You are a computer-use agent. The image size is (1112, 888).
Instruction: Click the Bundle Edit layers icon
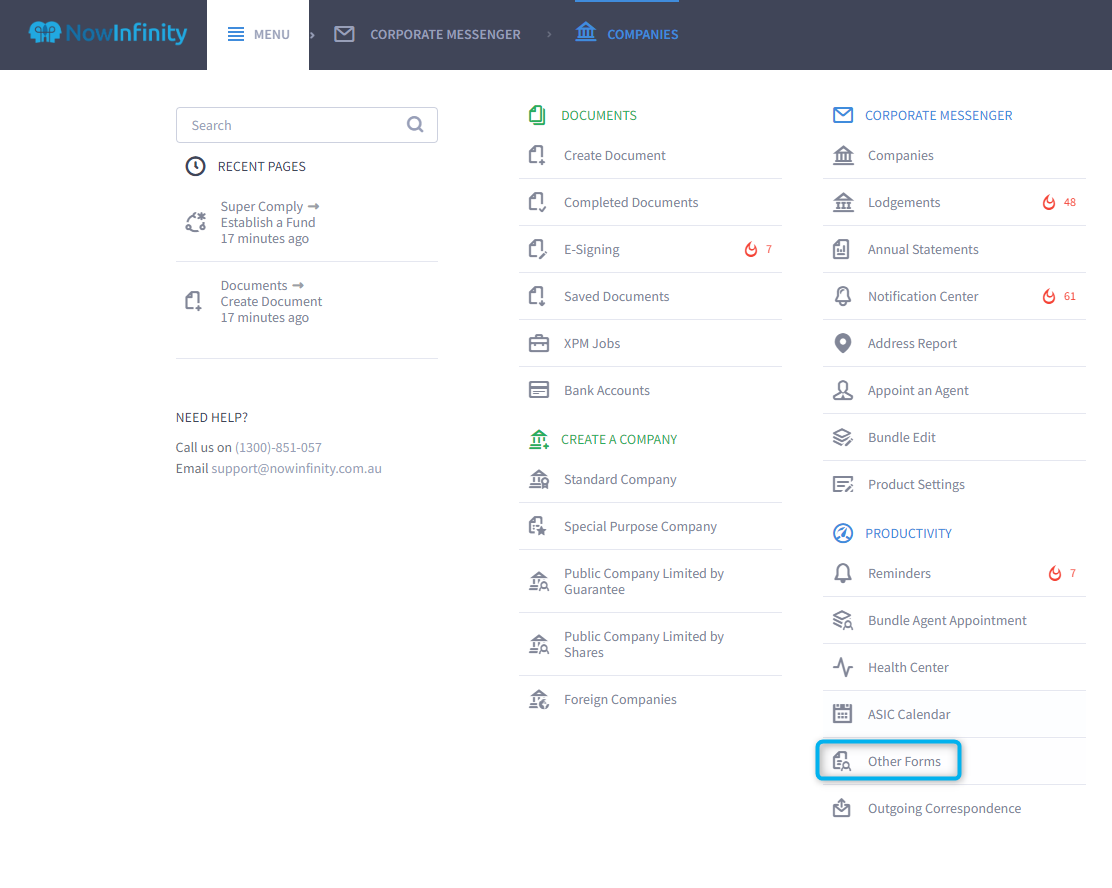843,438
